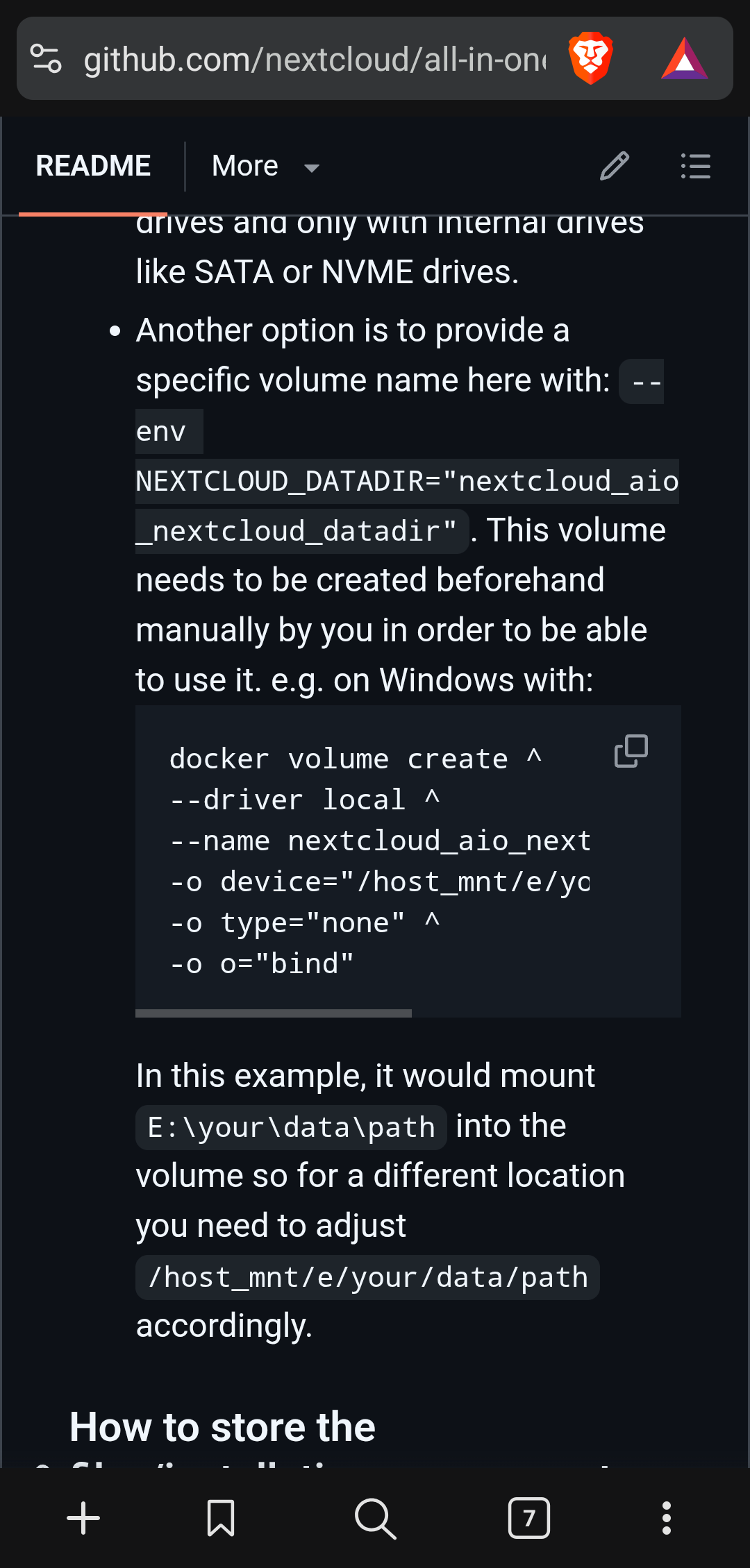Click the NEXTCLOUD_DATADIR inline code text
Image resolution: width=750 pixels, height=1568 pixels.
point(407,481)
